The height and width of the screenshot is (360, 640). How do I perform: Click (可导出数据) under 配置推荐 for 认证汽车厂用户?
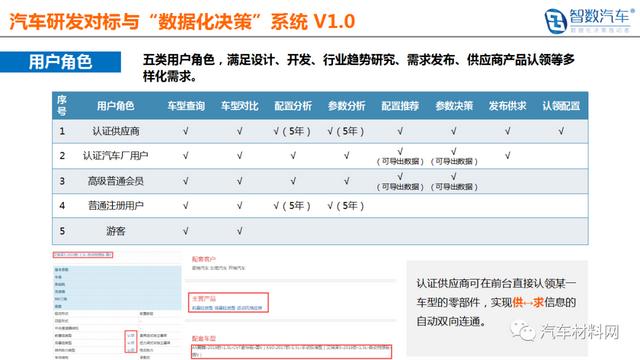pyautogui.click(x=400, y=161)
